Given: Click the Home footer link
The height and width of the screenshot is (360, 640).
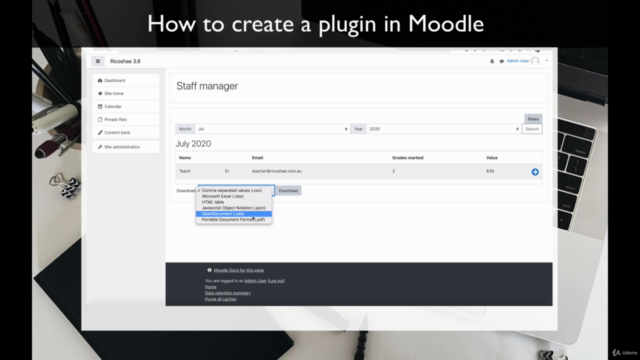Looking at the screenshot, I should (211, 287).
